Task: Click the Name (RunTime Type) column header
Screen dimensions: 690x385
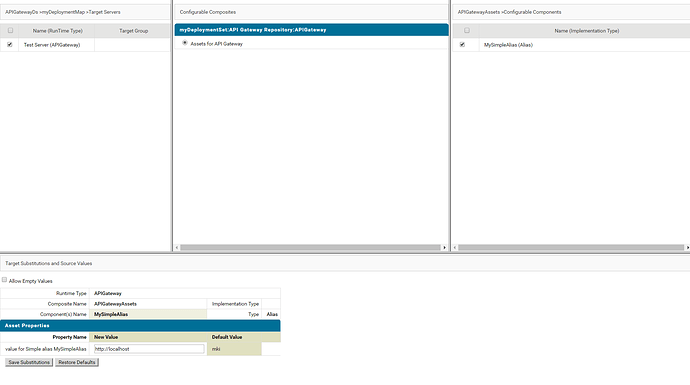Action: pos(58,31)
